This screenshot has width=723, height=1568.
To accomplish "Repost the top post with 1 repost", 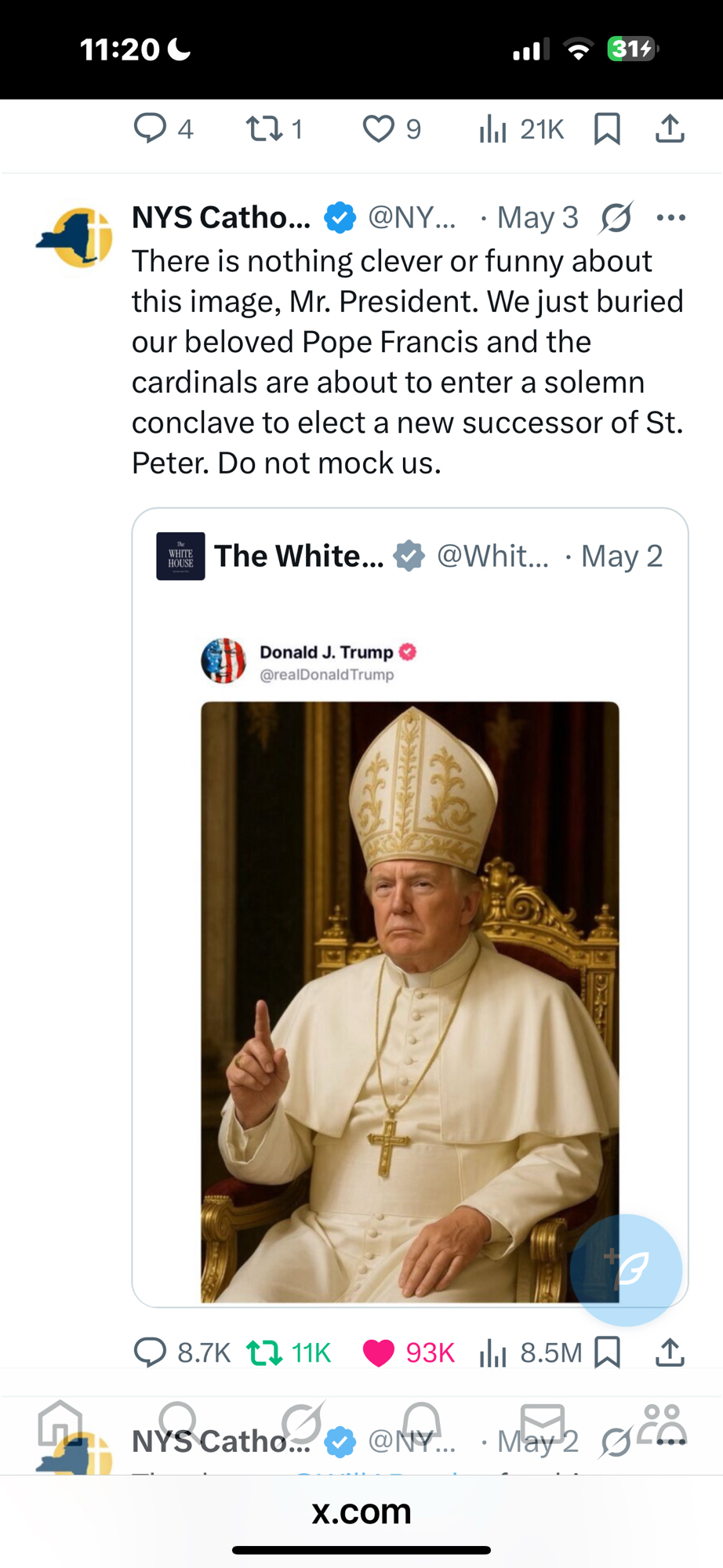I will pos(264,128).
